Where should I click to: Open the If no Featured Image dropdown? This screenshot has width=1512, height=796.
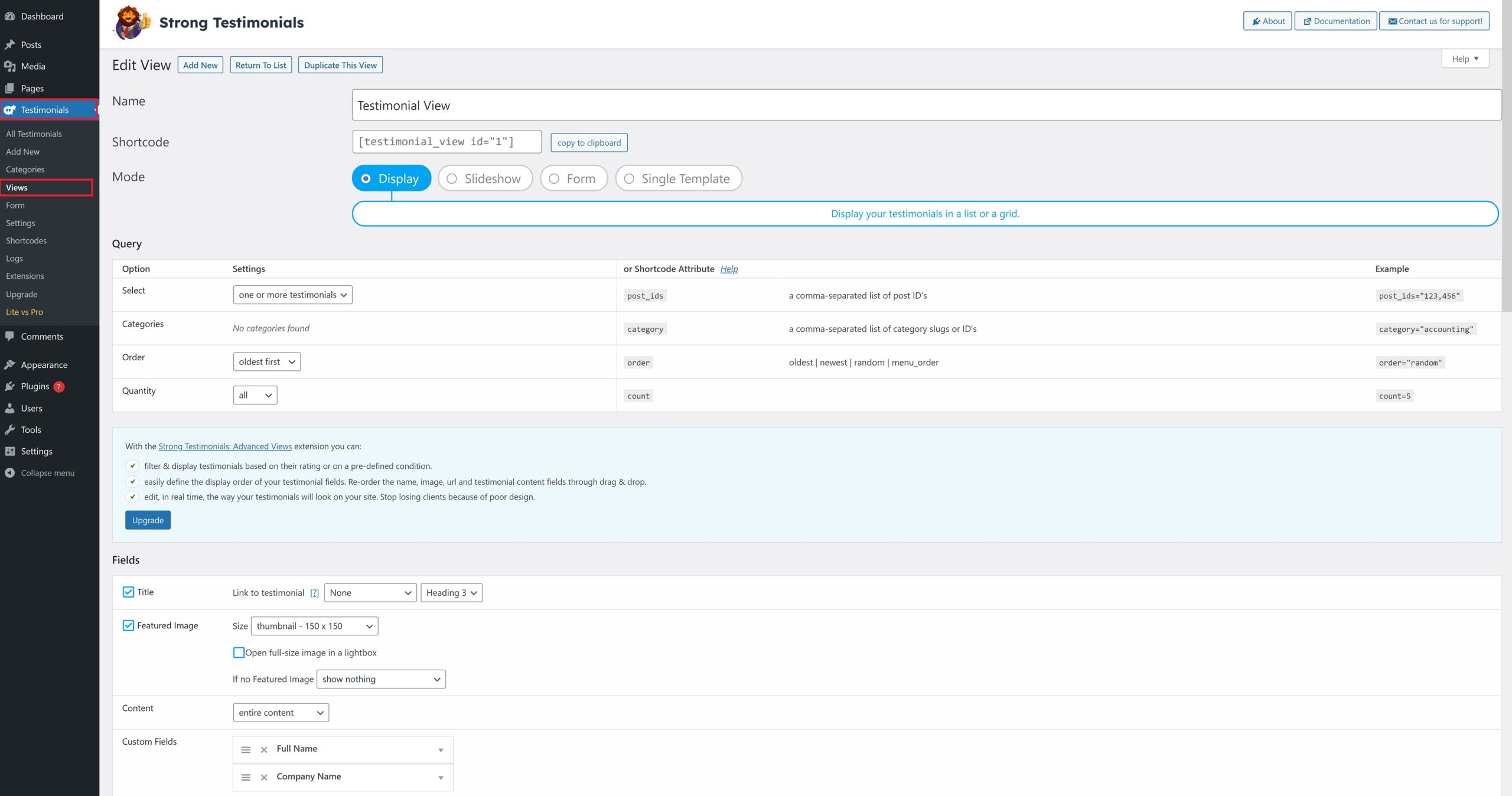tap(381, 679)
